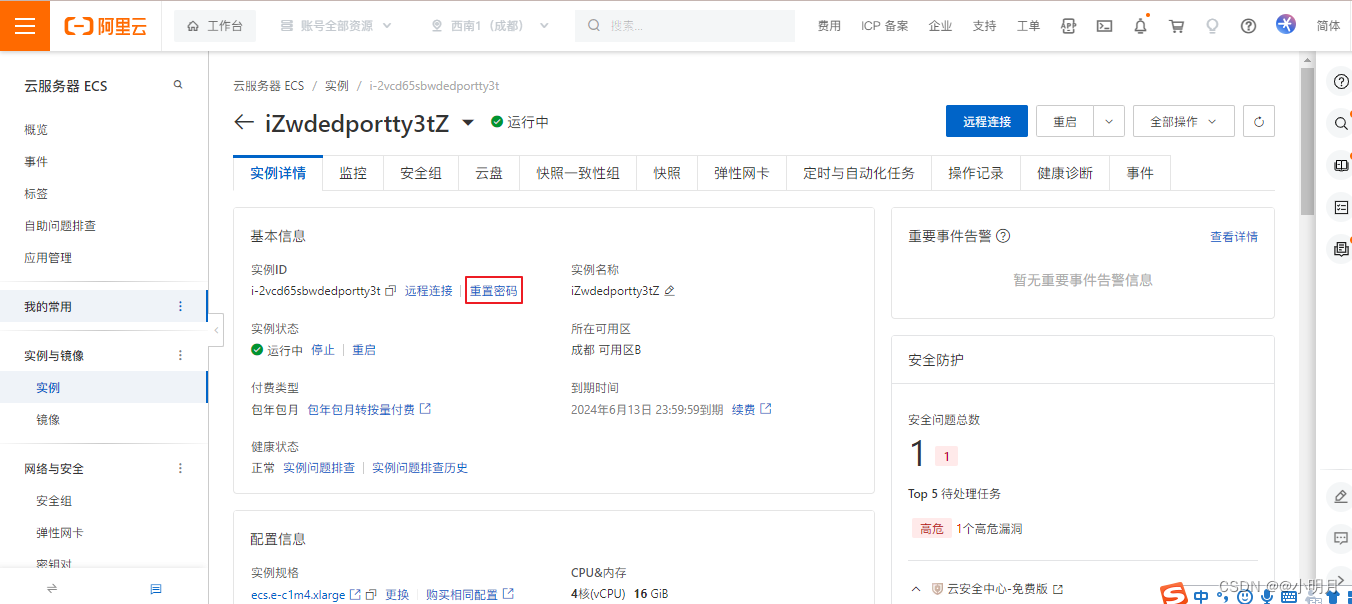Go back using the left arrow

pos(244,122)
